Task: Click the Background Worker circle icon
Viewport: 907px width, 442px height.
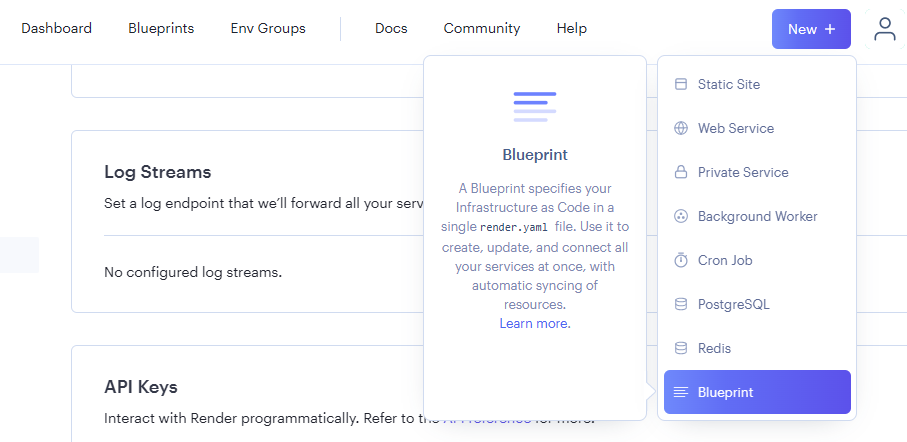Action: (681, 216)
